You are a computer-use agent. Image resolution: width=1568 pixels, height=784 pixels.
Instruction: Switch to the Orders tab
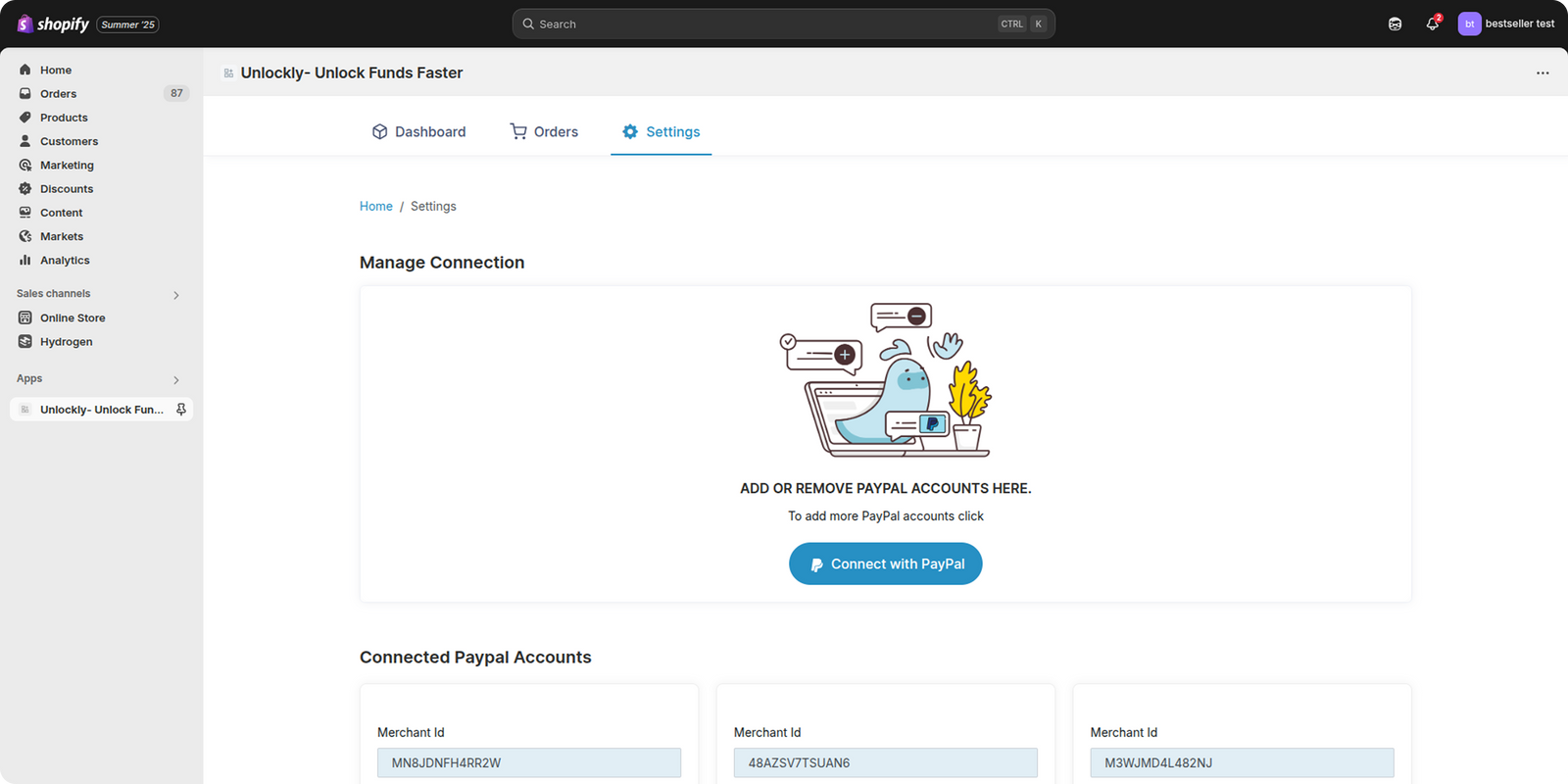point(544,132)
